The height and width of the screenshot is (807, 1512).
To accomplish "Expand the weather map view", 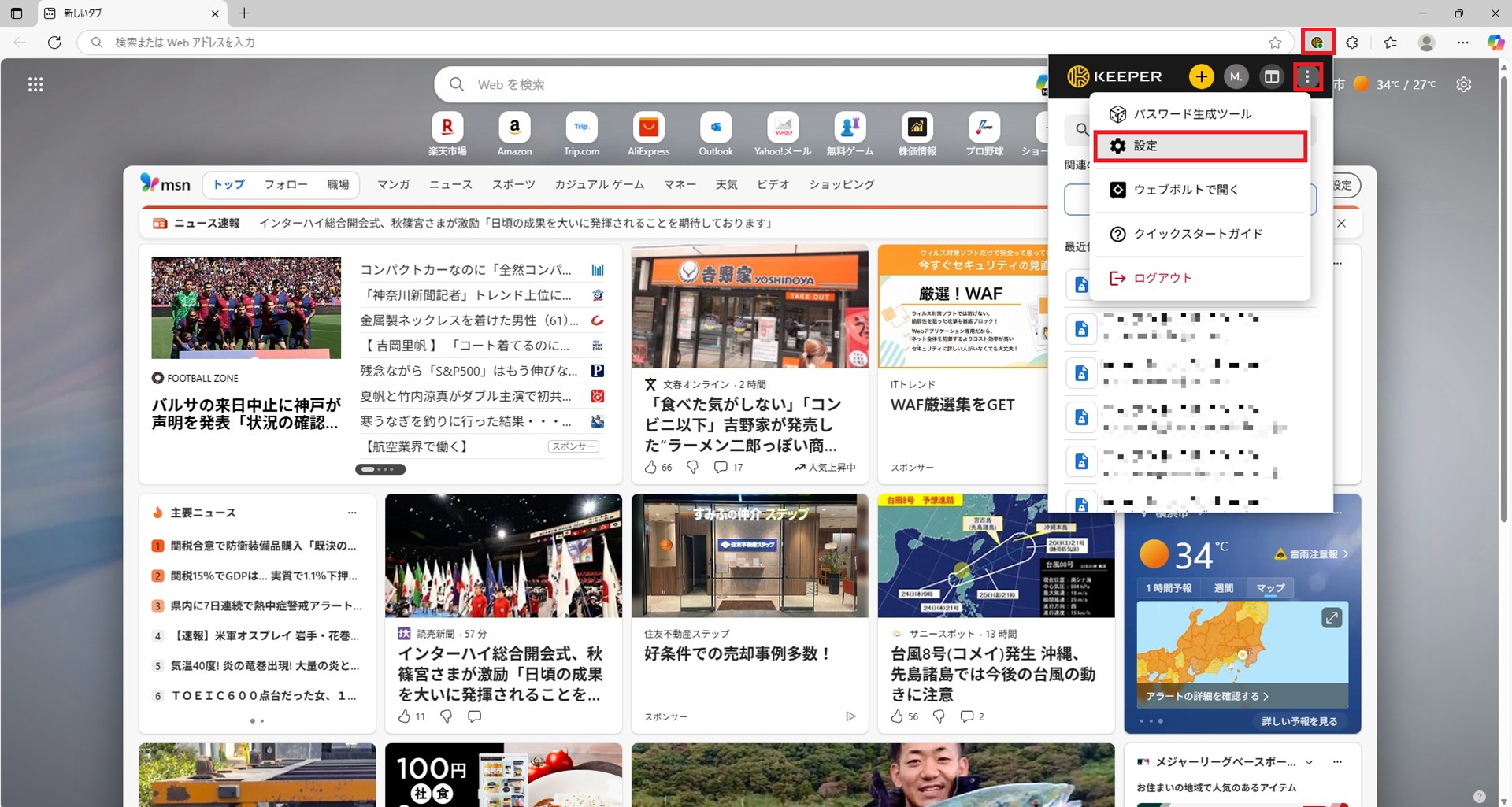I will tap(1332, 618).
